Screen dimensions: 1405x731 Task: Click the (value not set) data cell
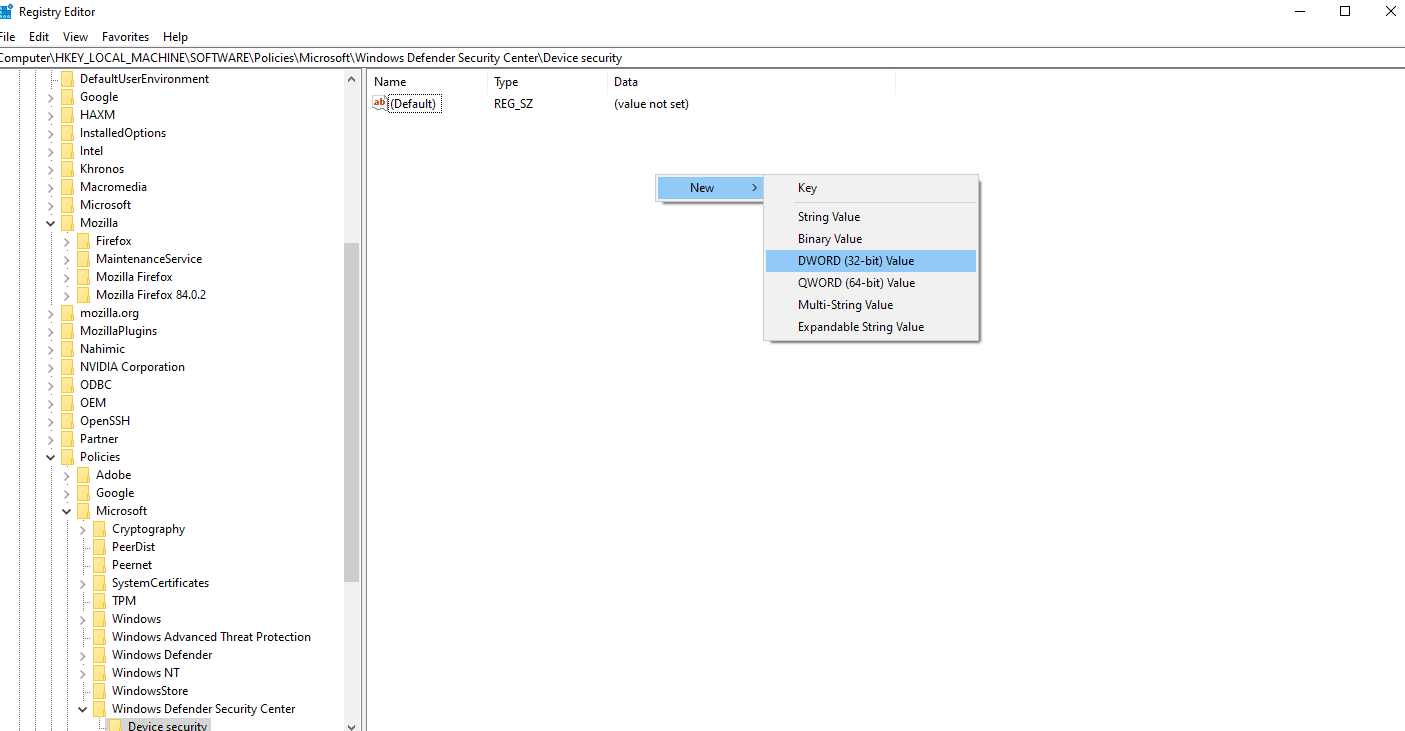651,104
